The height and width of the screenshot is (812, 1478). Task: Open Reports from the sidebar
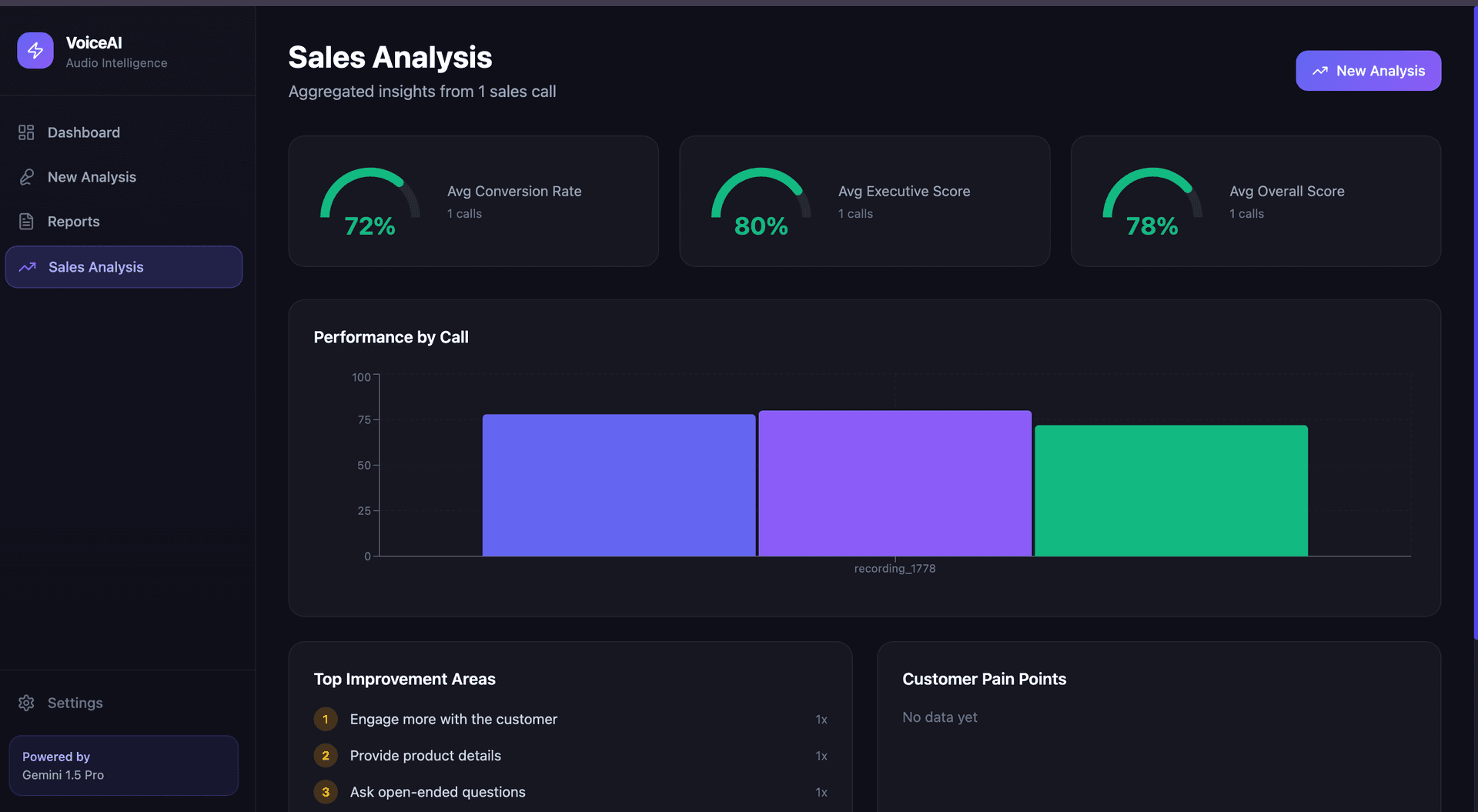point(124,222)
